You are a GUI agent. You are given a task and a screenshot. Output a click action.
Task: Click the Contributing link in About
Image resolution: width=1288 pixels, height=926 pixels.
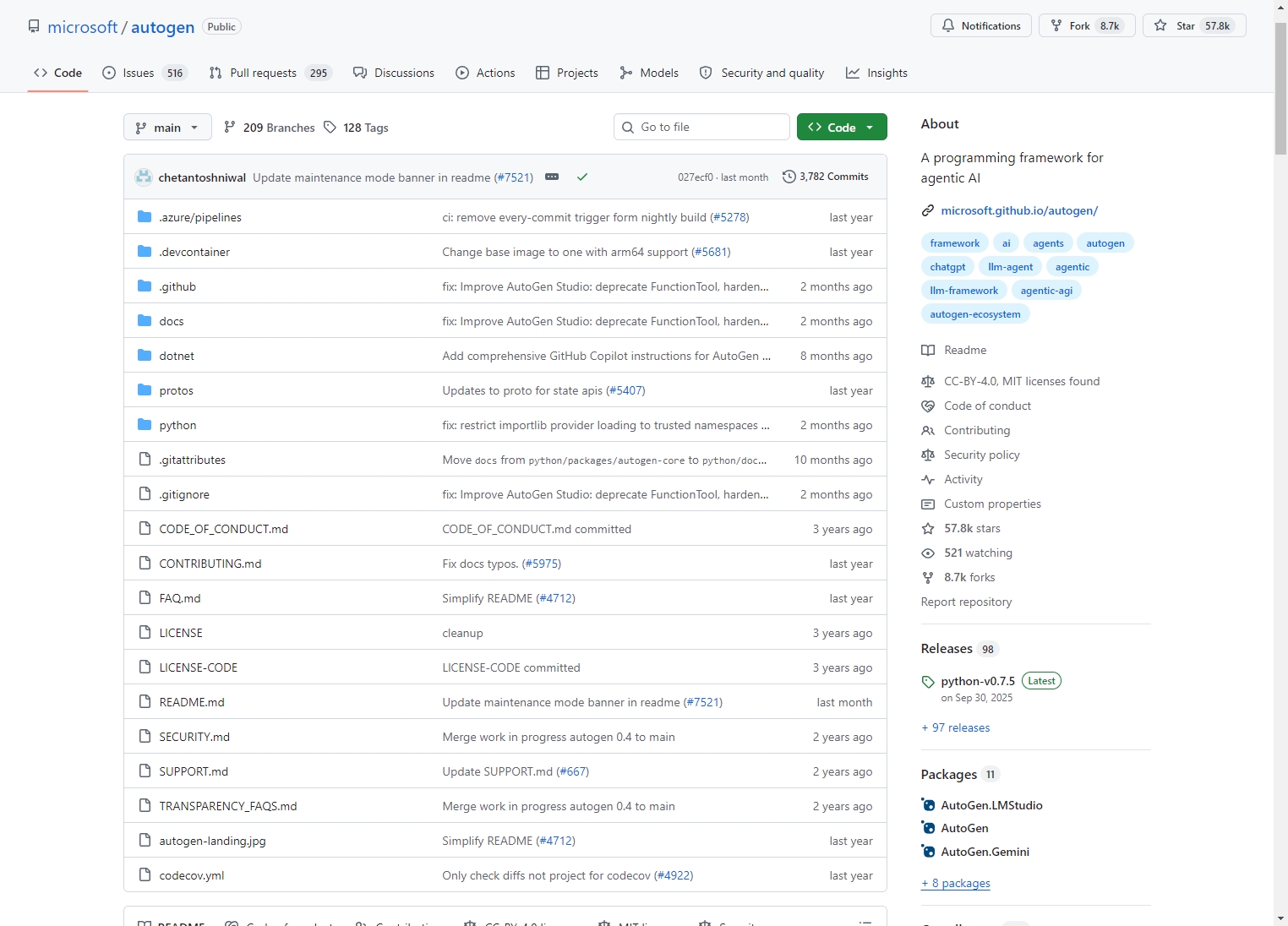click(977, 430)
